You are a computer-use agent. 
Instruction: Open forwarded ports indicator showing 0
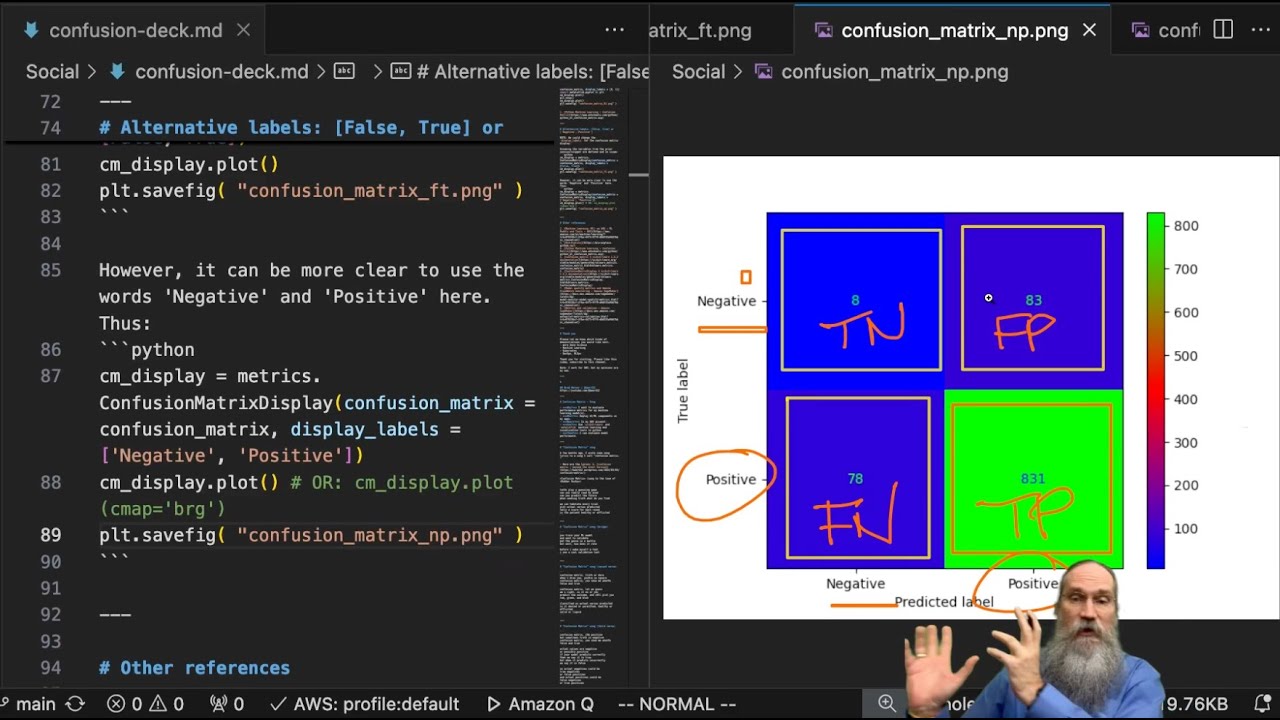(226, 704)
